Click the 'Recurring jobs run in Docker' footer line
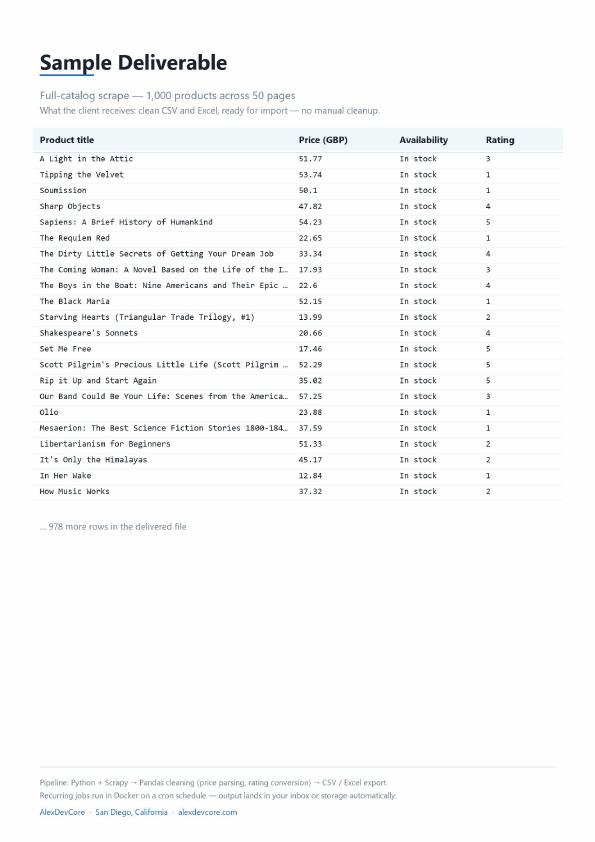This screenshot has height=842, width=595. (x=218, y=795)
